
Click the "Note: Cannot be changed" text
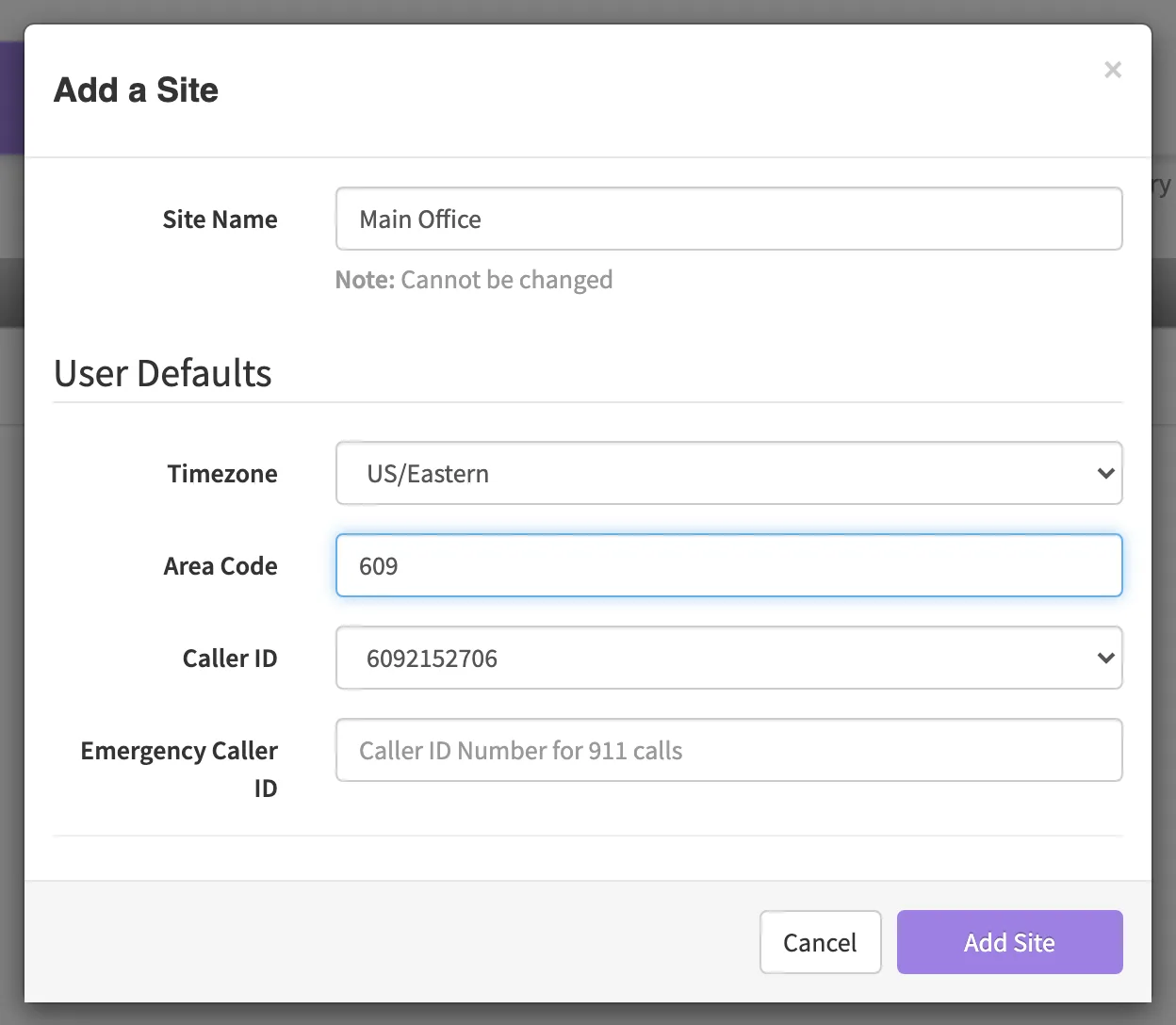pyautogui.click(x=474, y=280)
